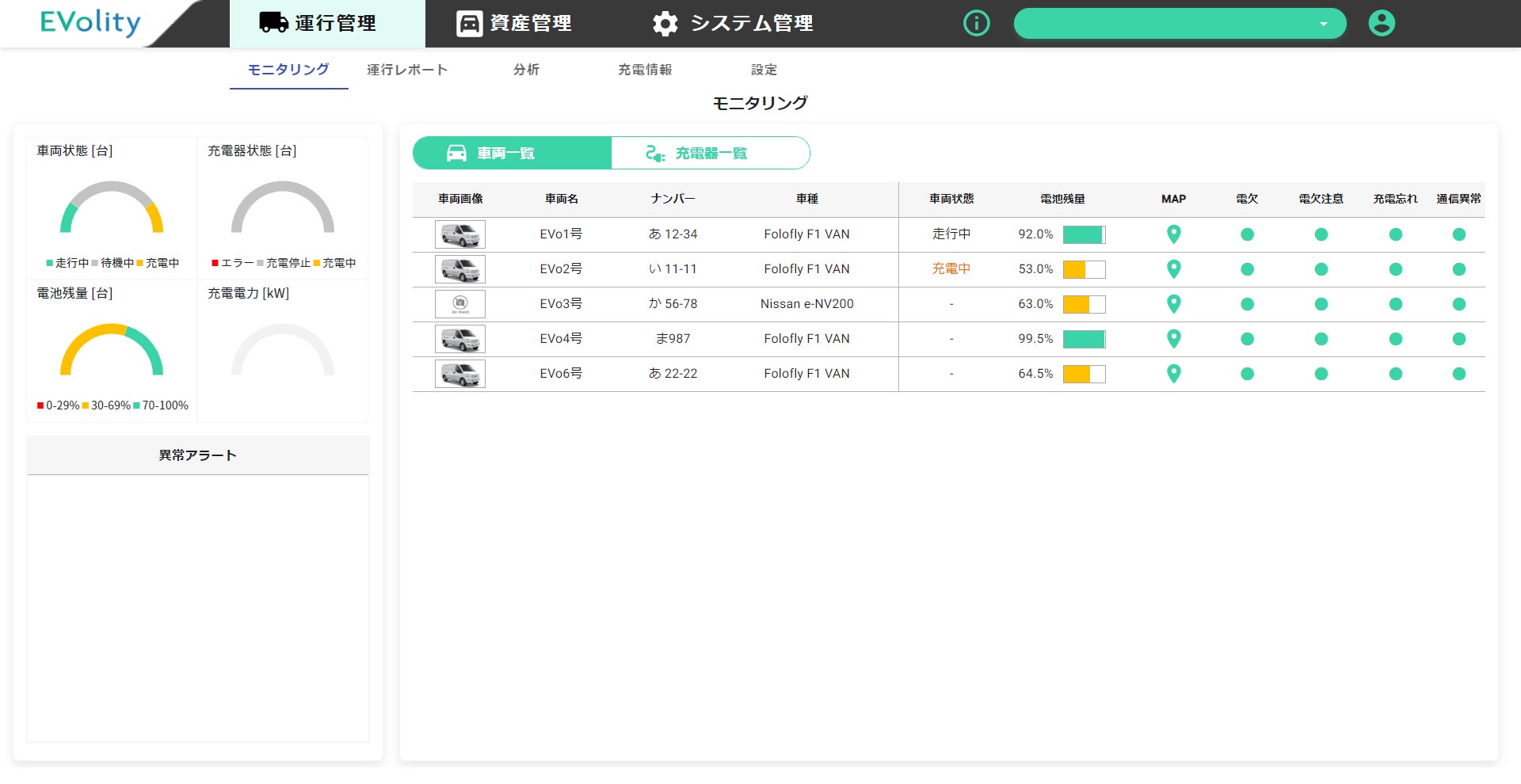Click battery bar showing 92.0%
Screen dimensions: 1521x784
tap(1084, 234)
